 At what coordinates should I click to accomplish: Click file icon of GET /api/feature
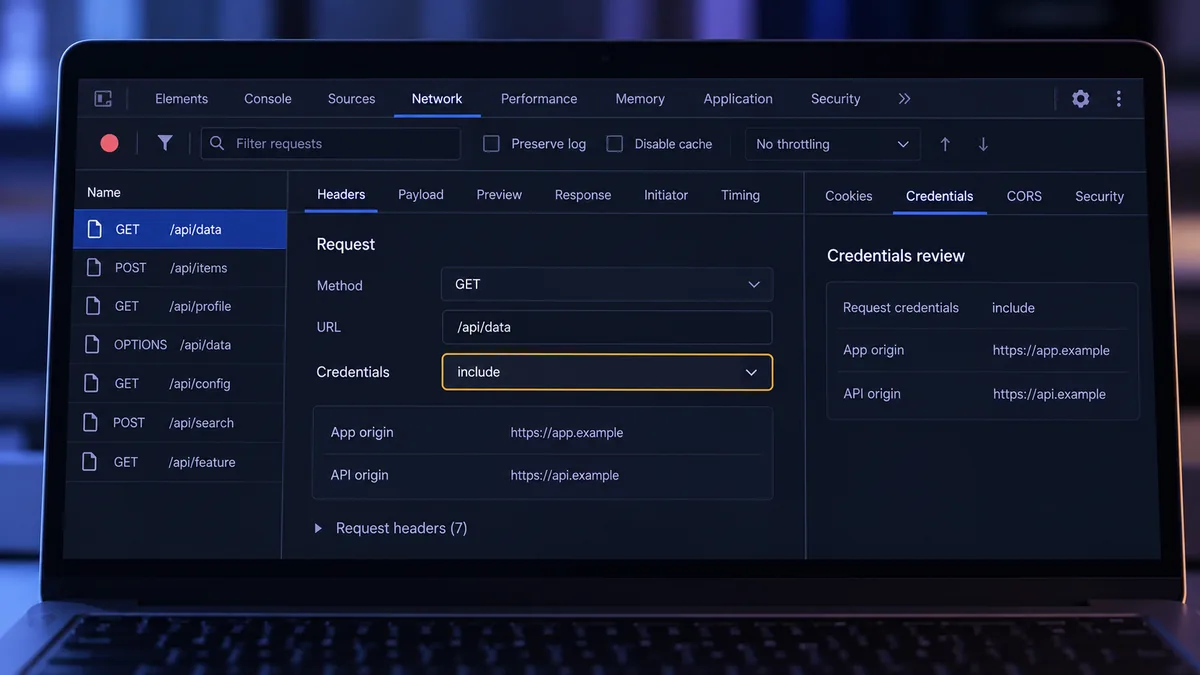tap(90, 462)
